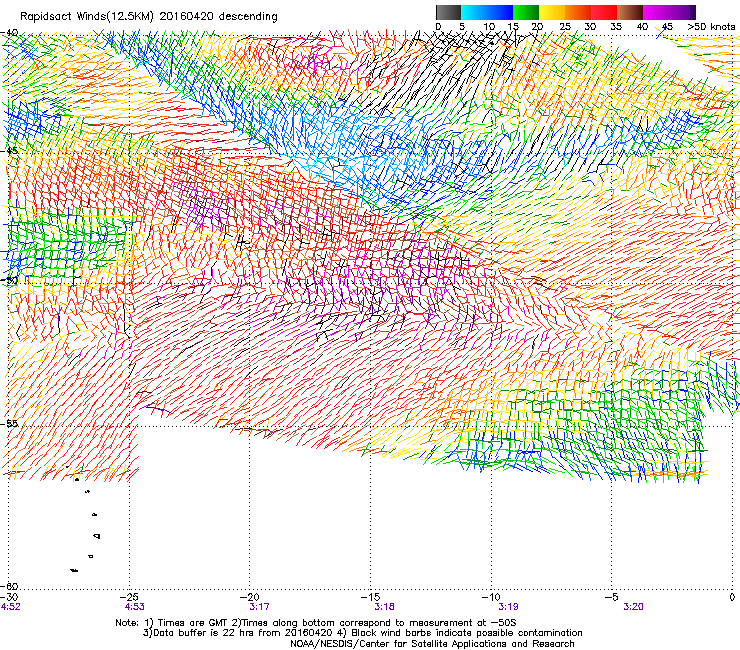The height and width of the screenshot is (650, 740).
Task: Click the '4:53' time label
Action: point(135,607)
